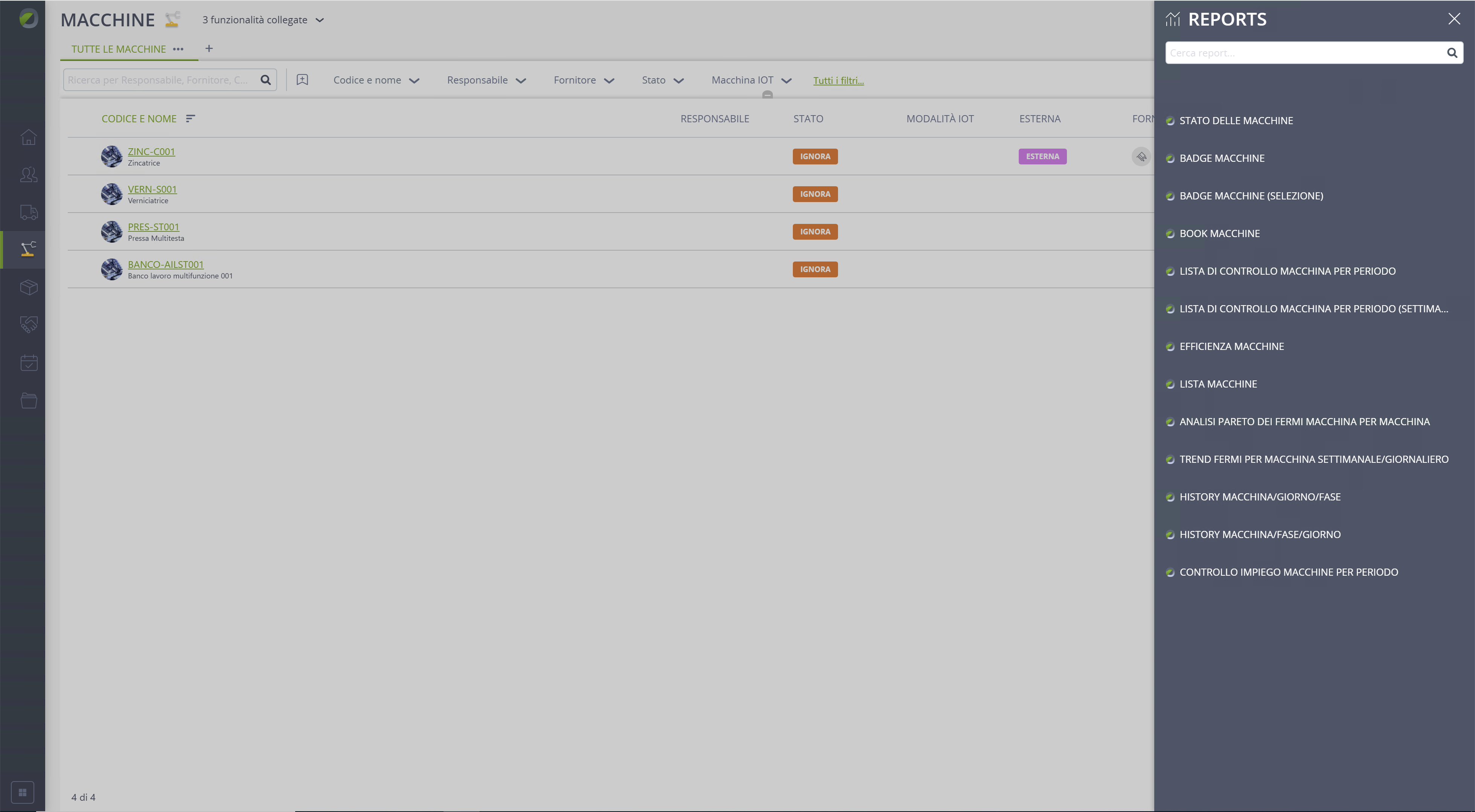This screenshot has height=812, width=1475.
Task: Sort by the MODALITÀ IOT column header
Action: point(940,119)
